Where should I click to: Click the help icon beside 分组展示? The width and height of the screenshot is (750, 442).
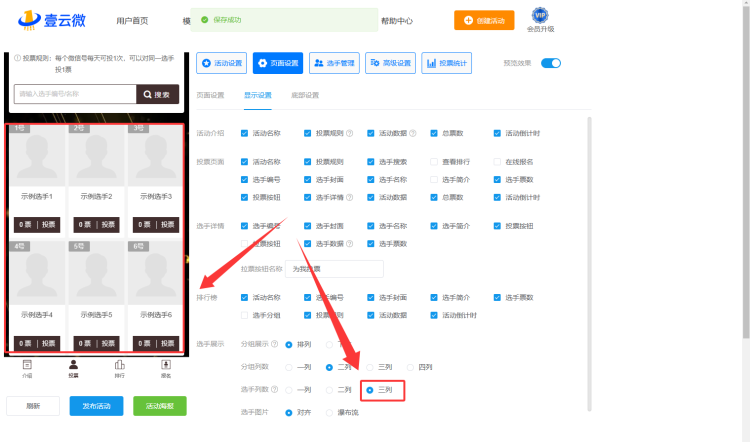[x=274, y=344]
